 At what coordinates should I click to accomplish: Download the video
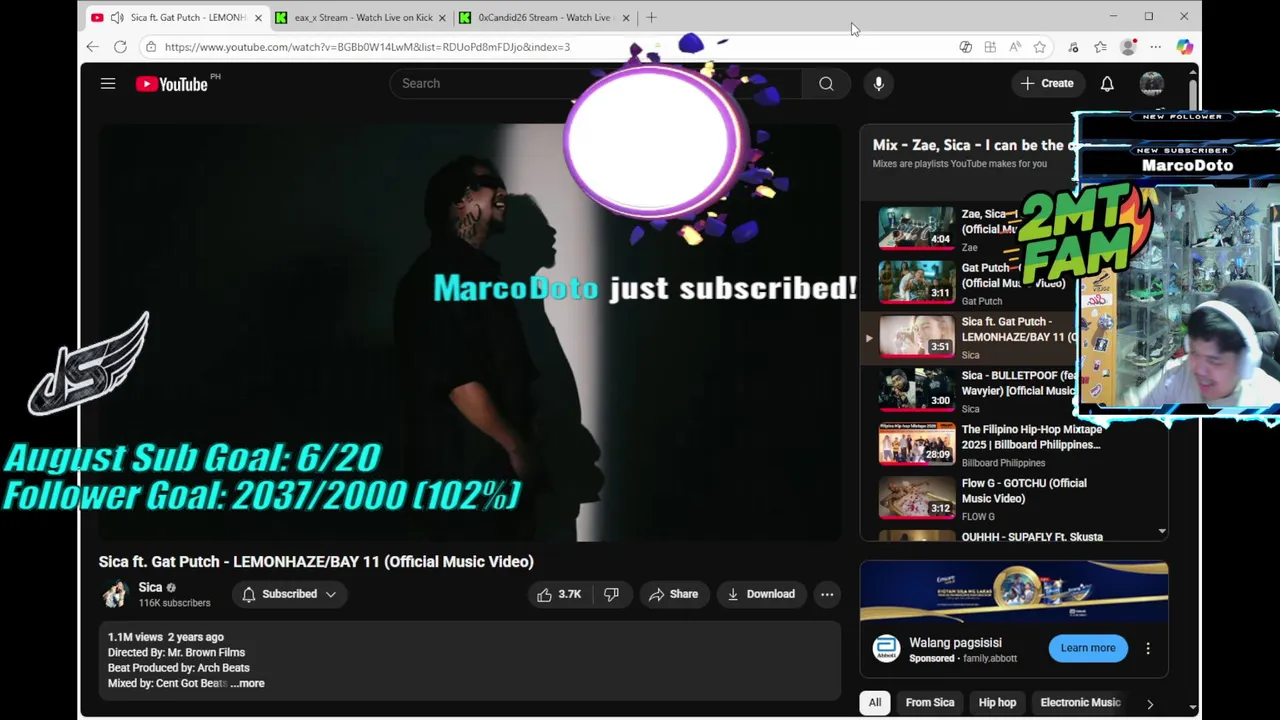761,594
